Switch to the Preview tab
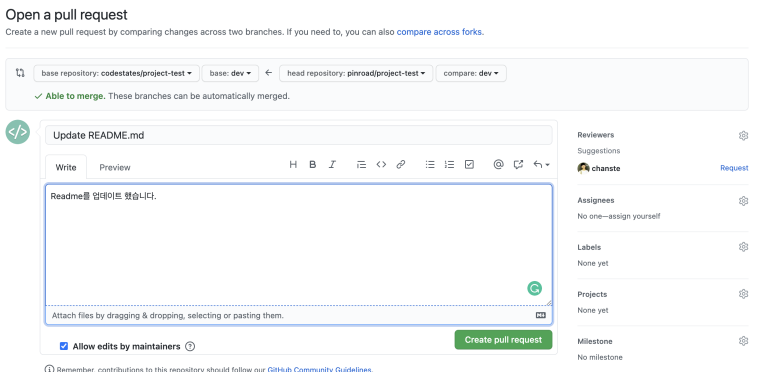Image resolution: width=773 pixels, height=372 pixels. 115,167
